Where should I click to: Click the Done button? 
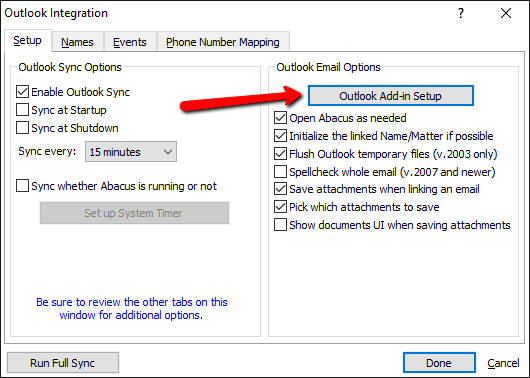coord(439,363)
